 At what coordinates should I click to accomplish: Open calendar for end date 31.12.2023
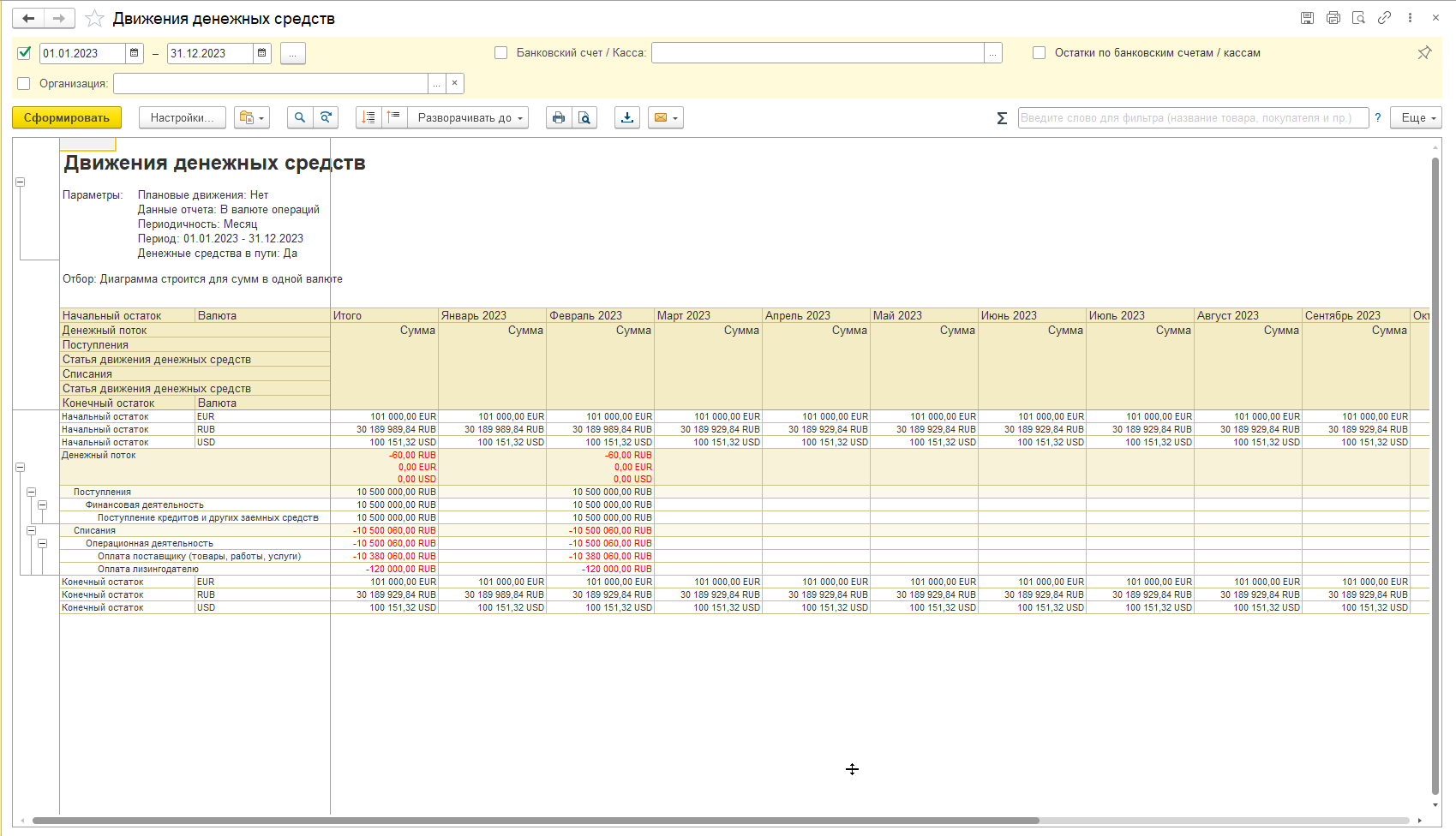262,53
